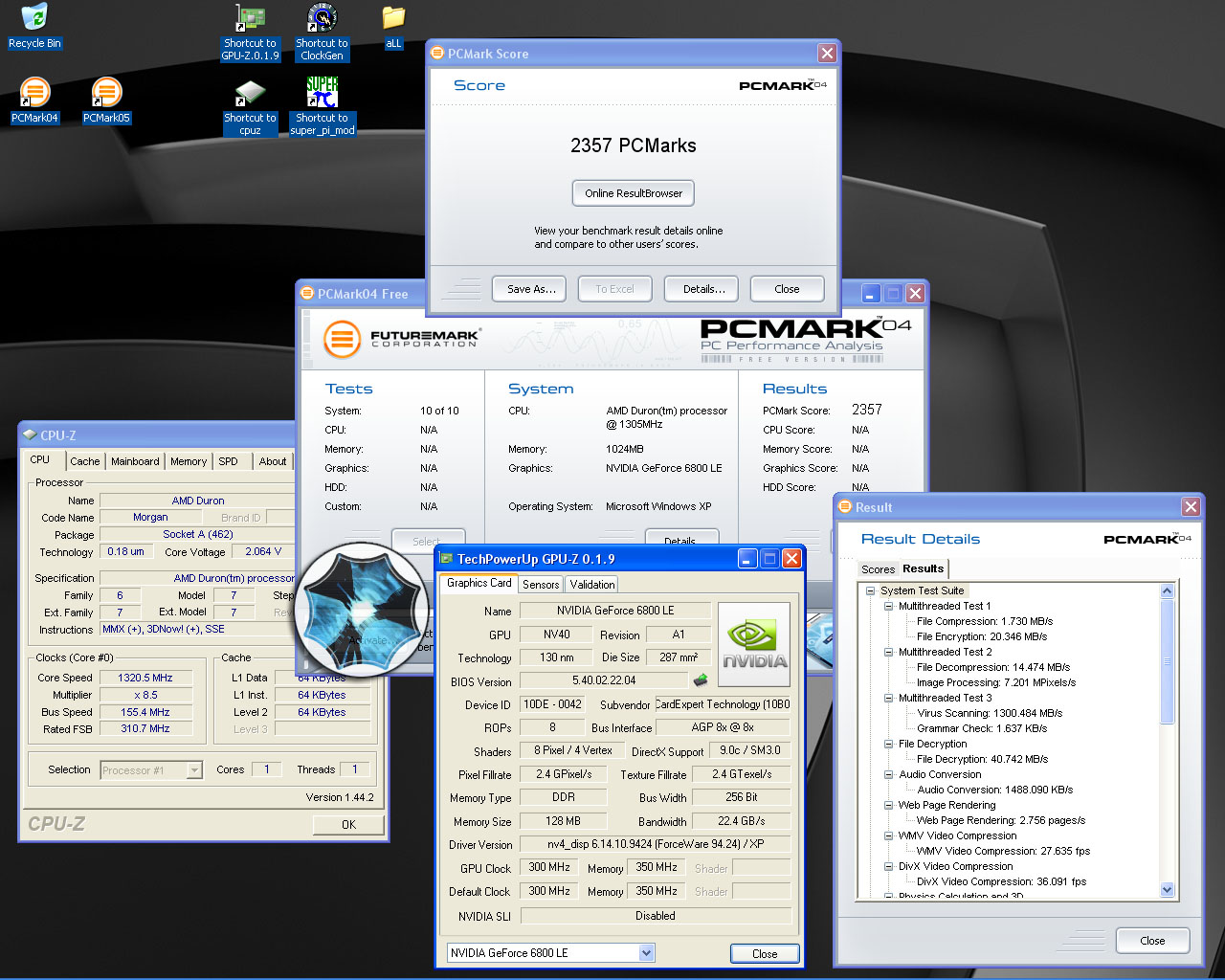Collapse Multithreaded Test 1 tree node
The height and width of the screenshot is (980, 1225).
pos(888,606)
